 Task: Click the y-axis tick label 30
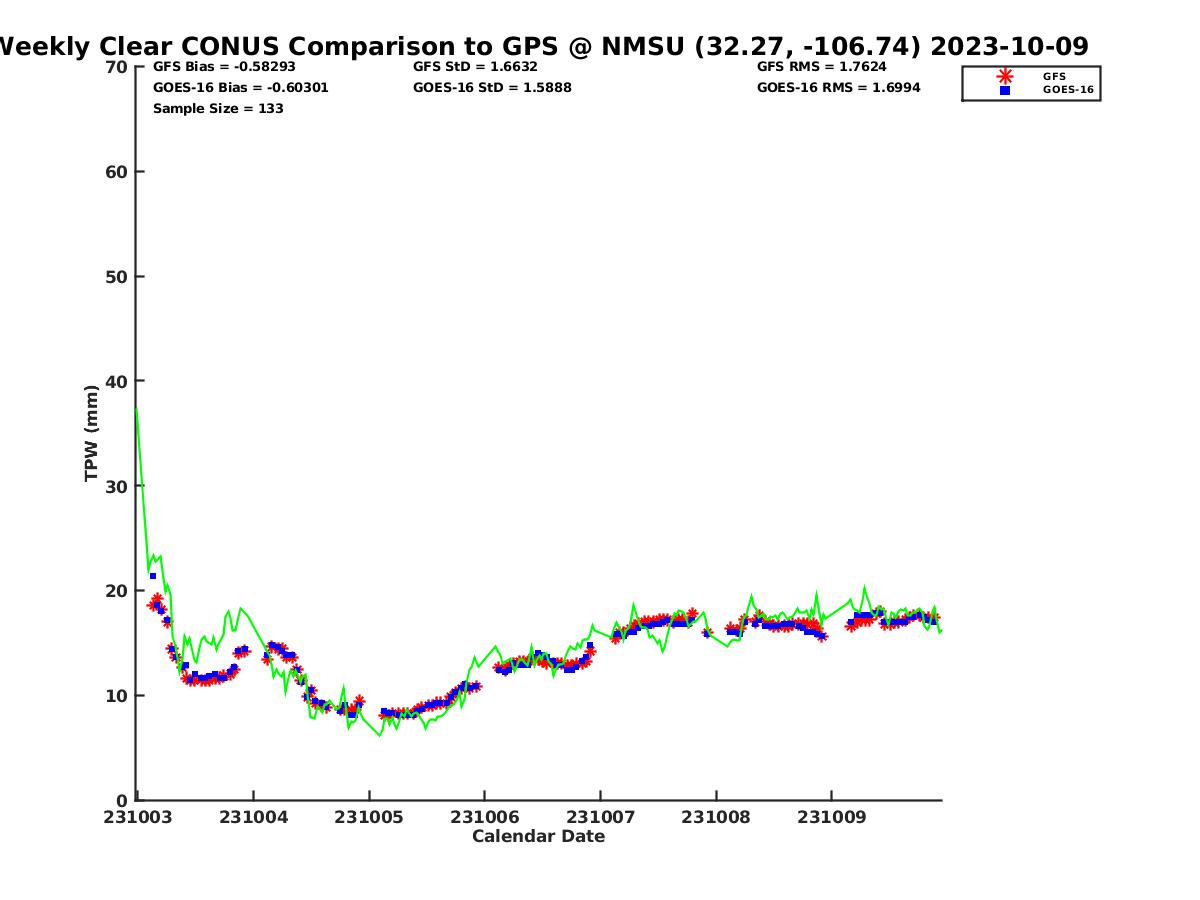tap(116, 486)
